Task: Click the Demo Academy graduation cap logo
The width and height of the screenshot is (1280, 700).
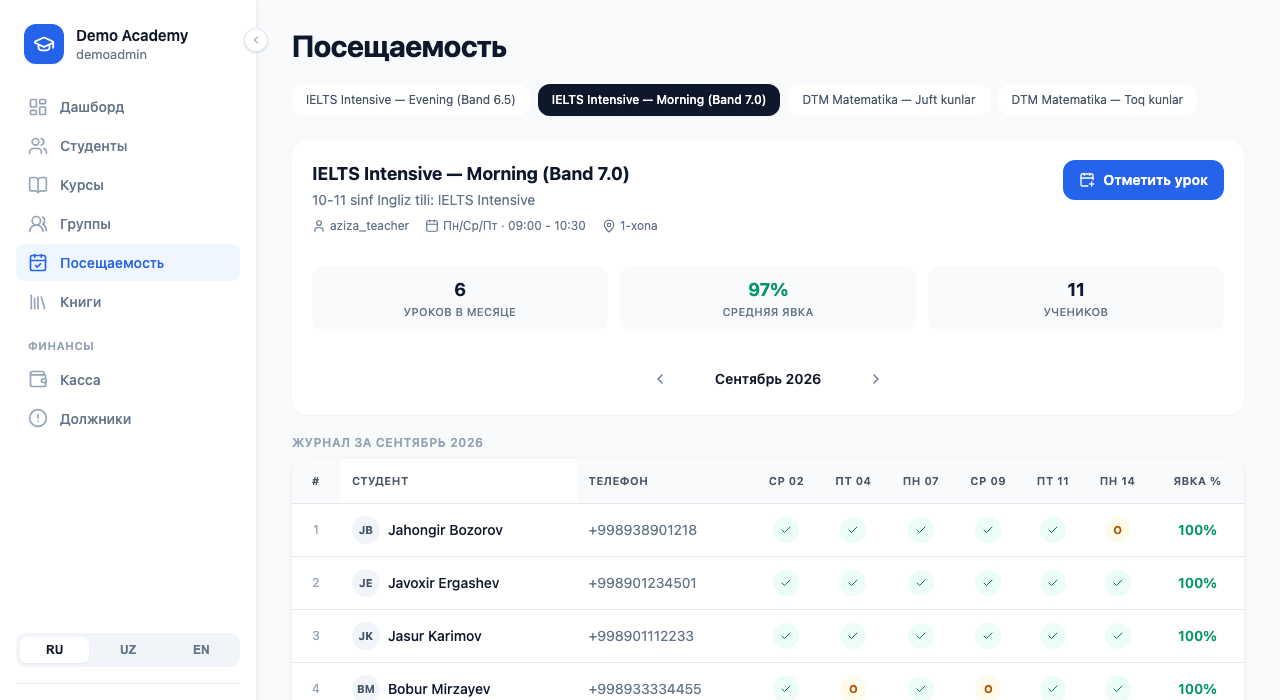Action: pos(44,44)
